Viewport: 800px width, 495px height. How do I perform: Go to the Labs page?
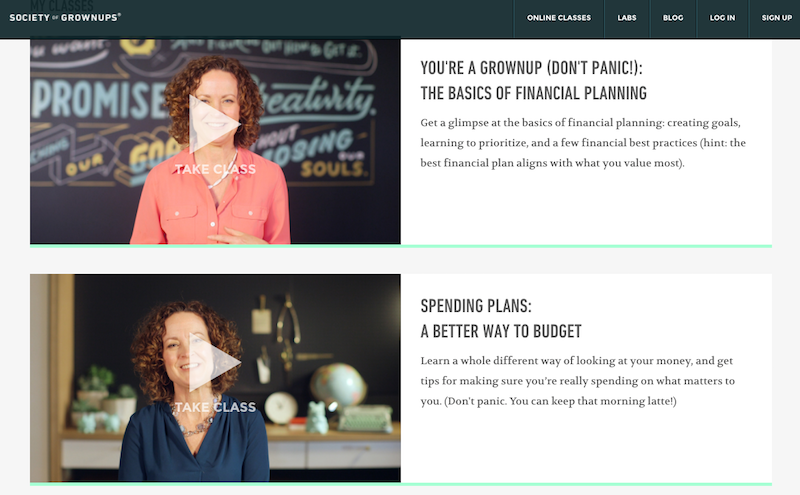coord(627,18)
